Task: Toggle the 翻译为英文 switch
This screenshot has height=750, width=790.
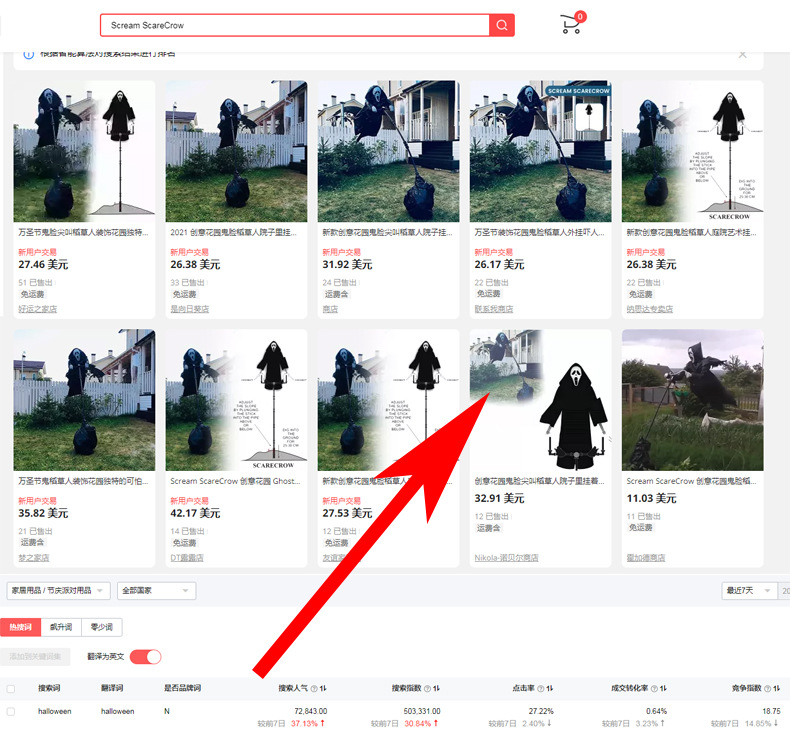Action: point(146,656)
